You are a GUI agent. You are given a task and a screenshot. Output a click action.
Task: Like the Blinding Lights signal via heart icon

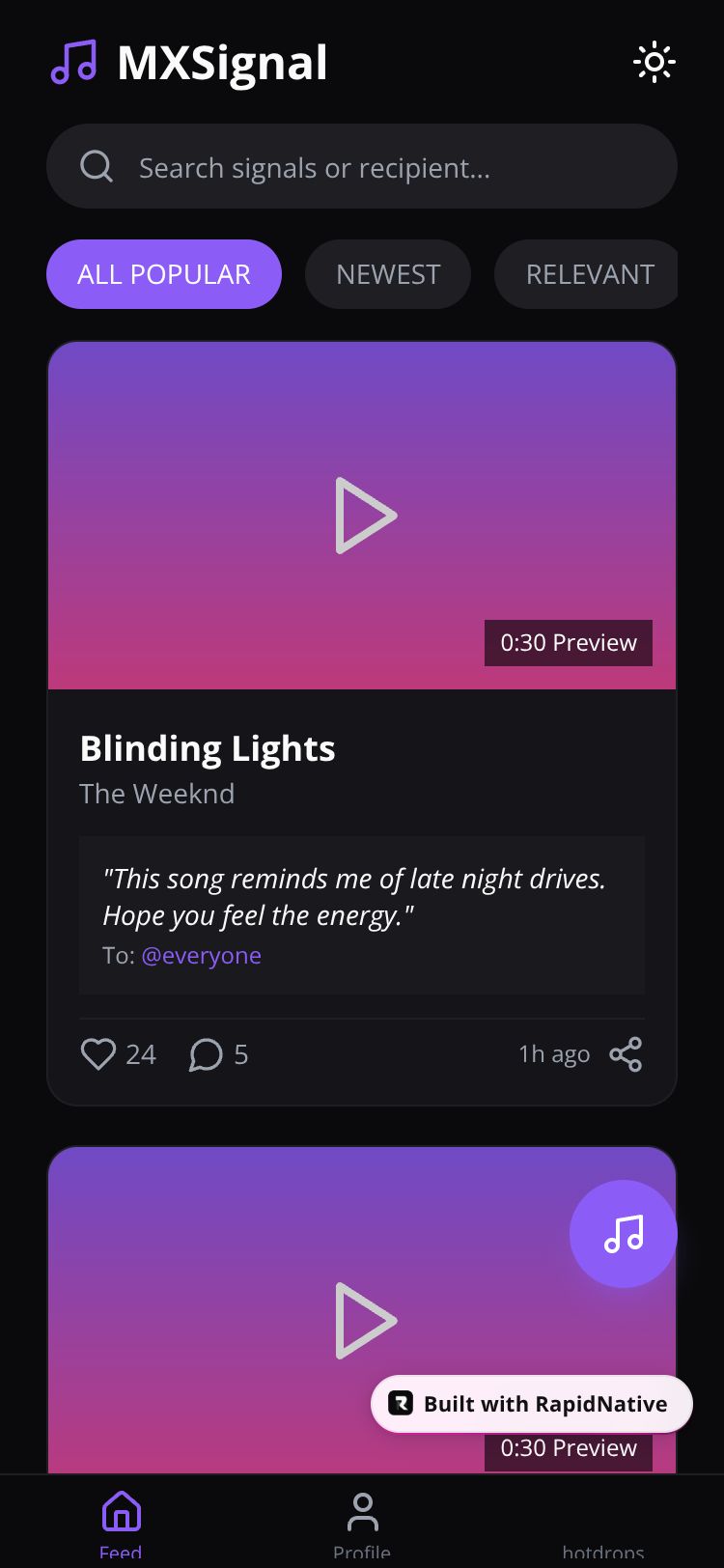click(98, 1054)
